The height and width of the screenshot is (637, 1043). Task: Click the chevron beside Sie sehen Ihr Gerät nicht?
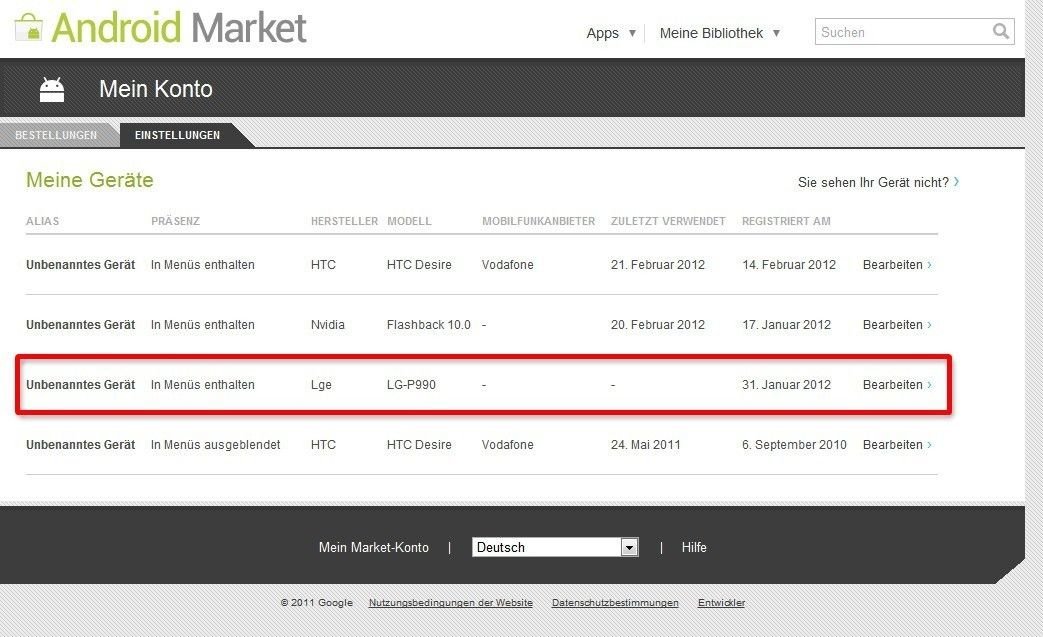click(957, 181)
